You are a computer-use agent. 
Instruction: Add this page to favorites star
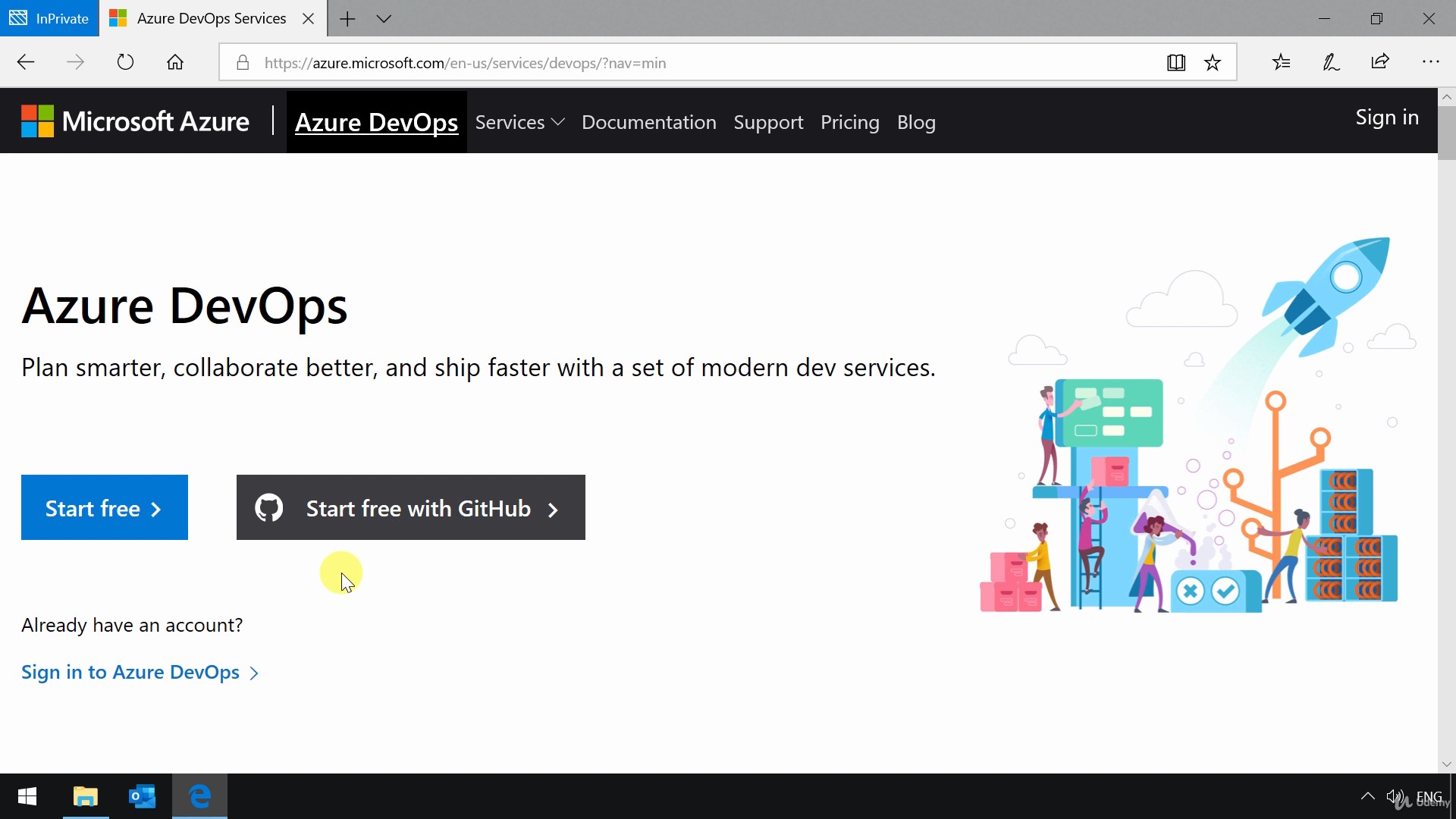[x=1213, y=63]
